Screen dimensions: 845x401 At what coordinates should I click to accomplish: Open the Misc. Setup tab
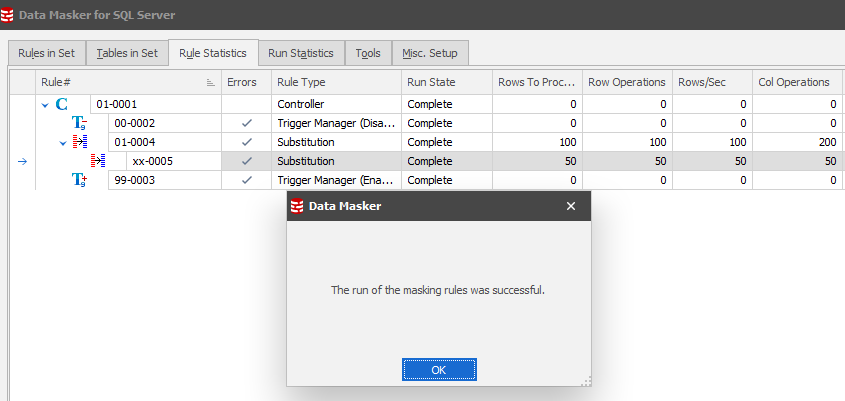(430, 53)
